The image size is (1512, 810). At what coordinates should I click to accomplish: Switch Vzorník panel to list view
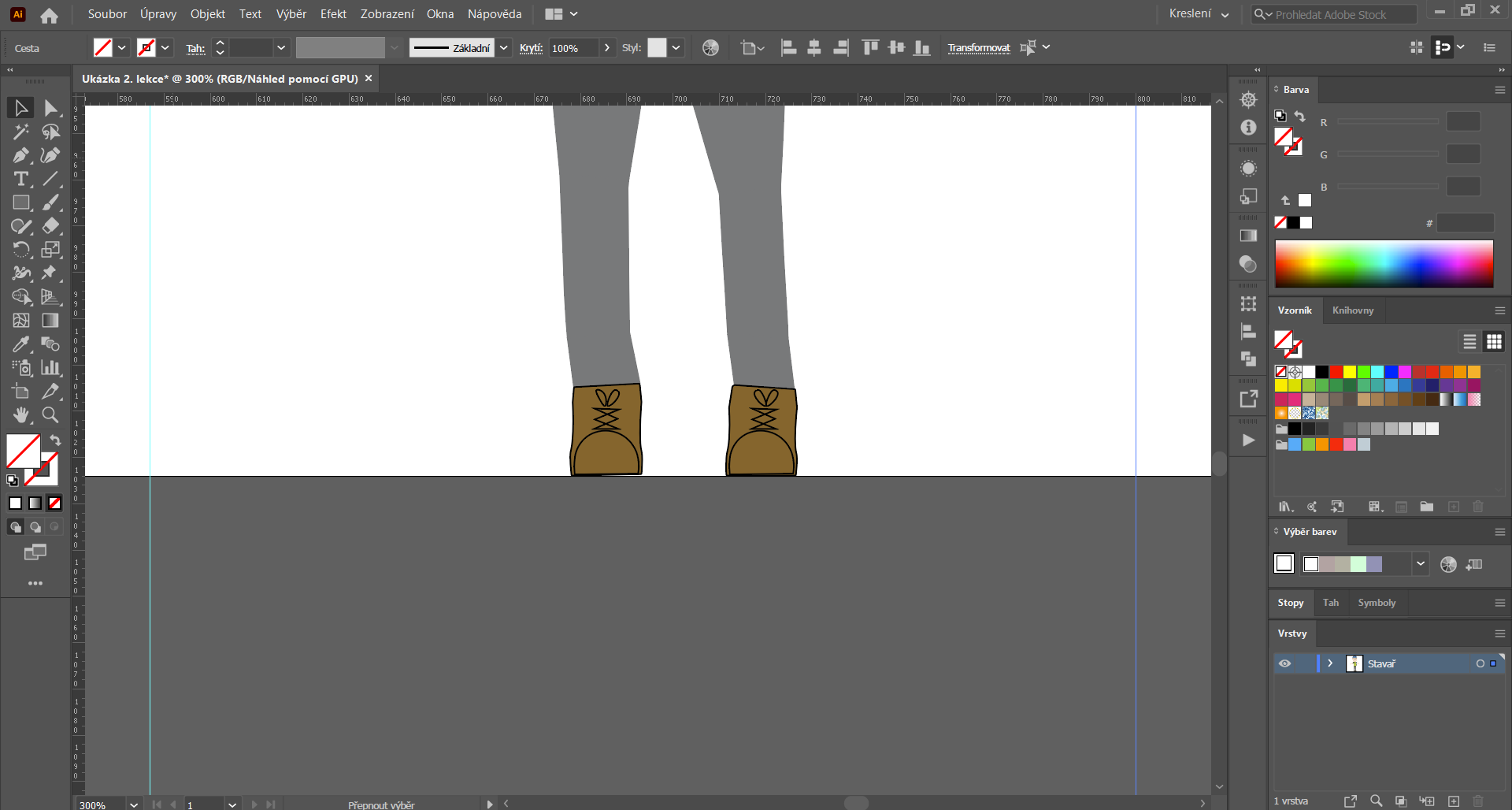(1469, 341)
